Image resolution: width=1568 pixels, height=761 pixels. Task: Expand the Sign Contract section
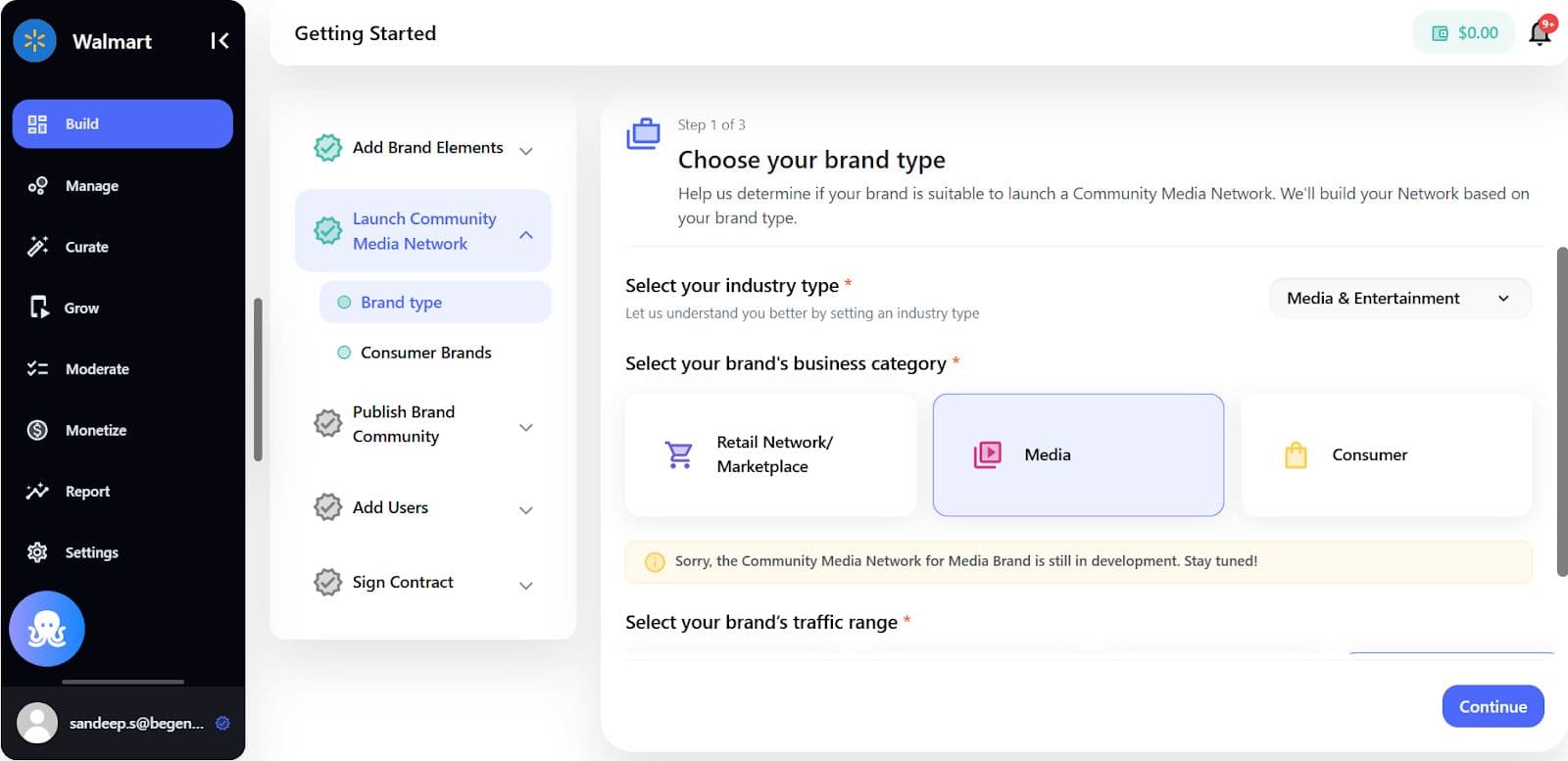(526, 586)
